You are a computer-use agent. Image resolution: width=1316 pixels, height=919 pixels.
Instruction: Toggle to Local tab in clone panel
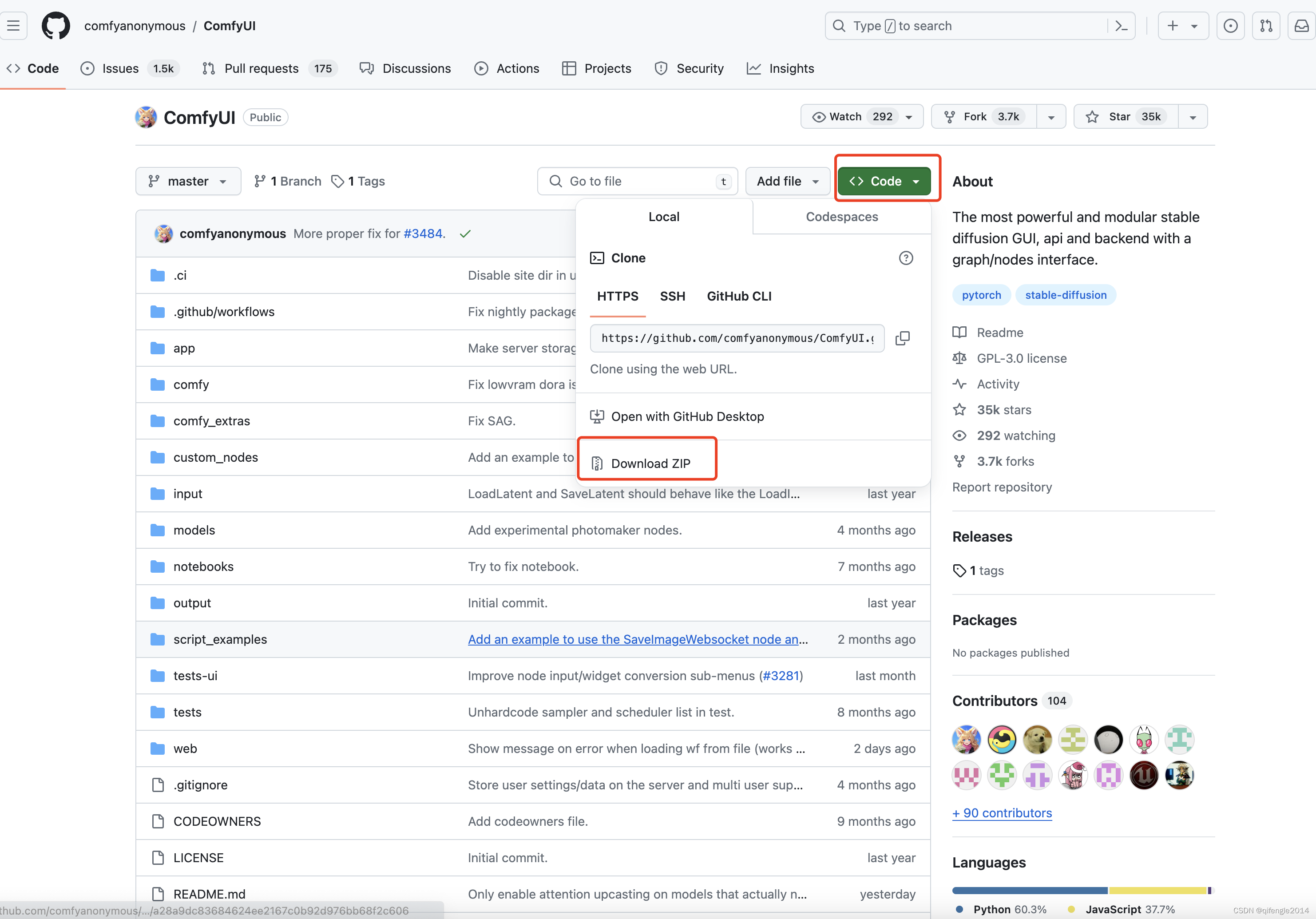(x=665, y=217)
